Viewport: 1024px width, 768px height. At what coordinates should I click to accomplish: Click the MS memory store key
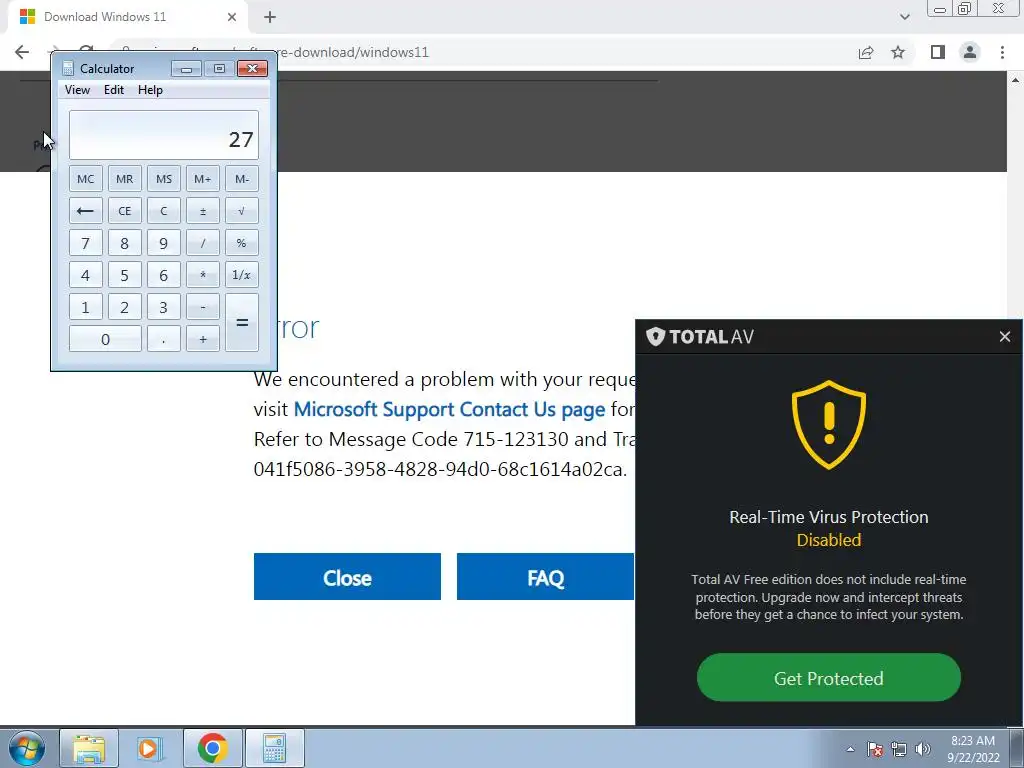click(x=164, y=179)
